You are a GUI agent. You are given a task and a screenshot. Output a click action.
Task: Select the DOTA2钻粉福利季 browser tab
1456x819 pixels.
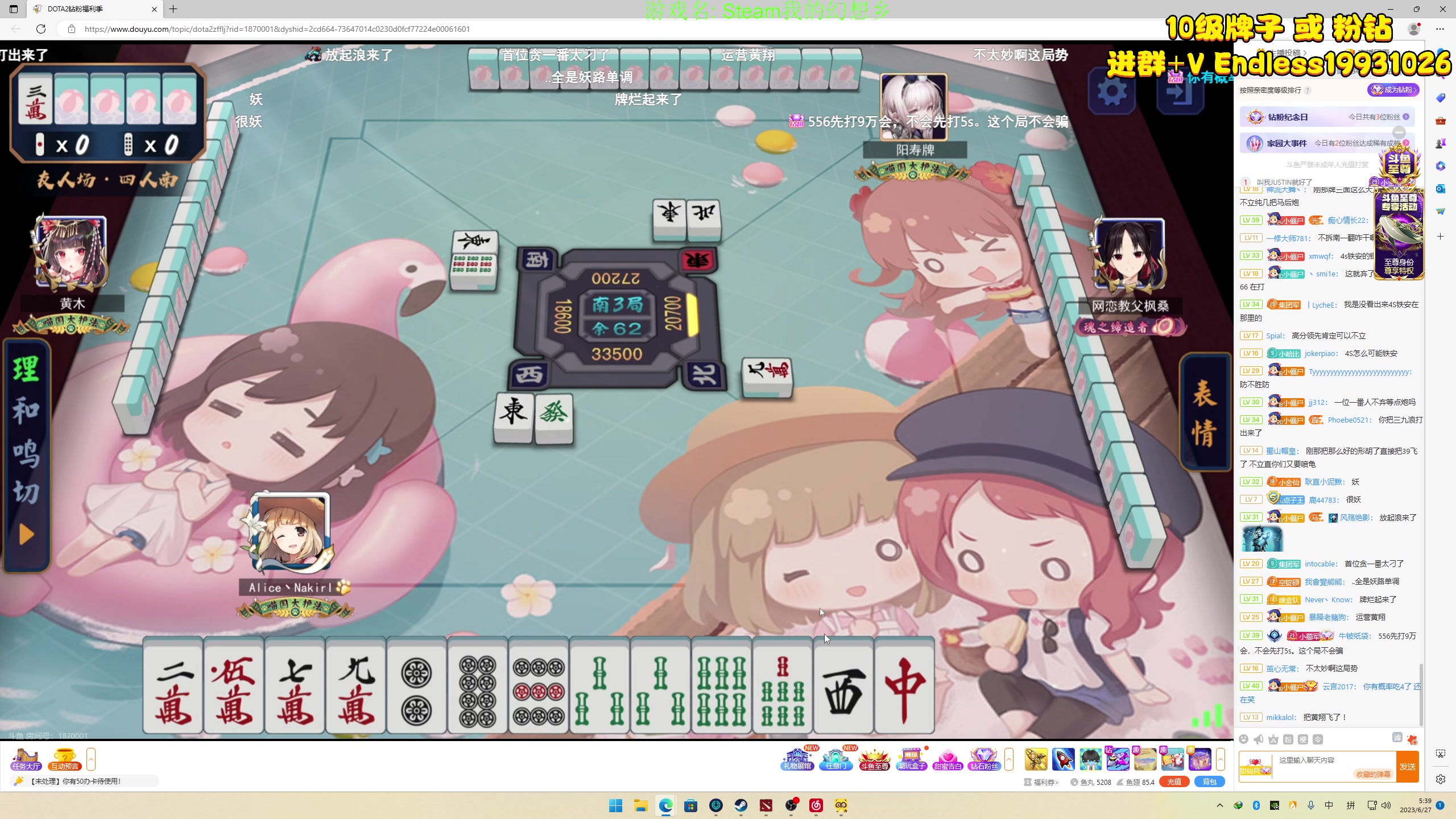coord(95,9)
